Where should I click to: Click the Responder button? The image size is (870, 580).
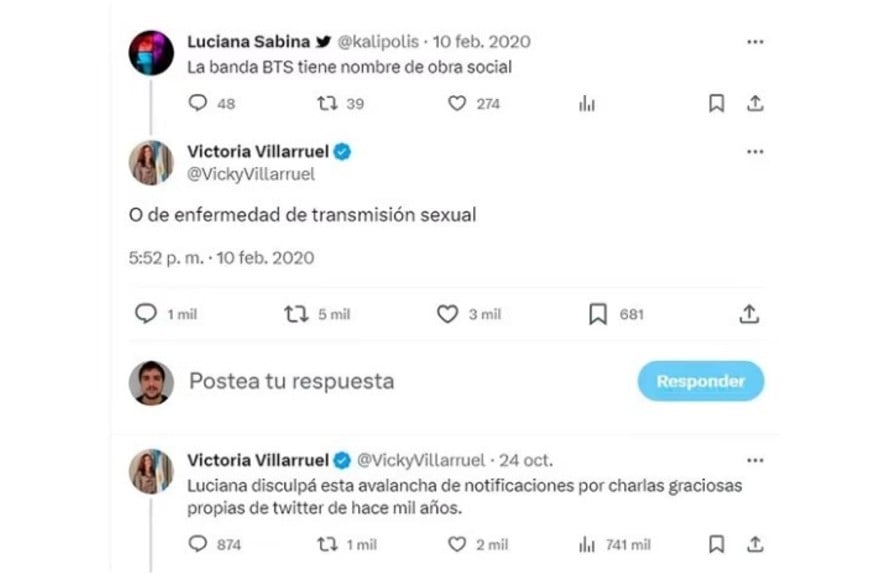coord(700,381)
